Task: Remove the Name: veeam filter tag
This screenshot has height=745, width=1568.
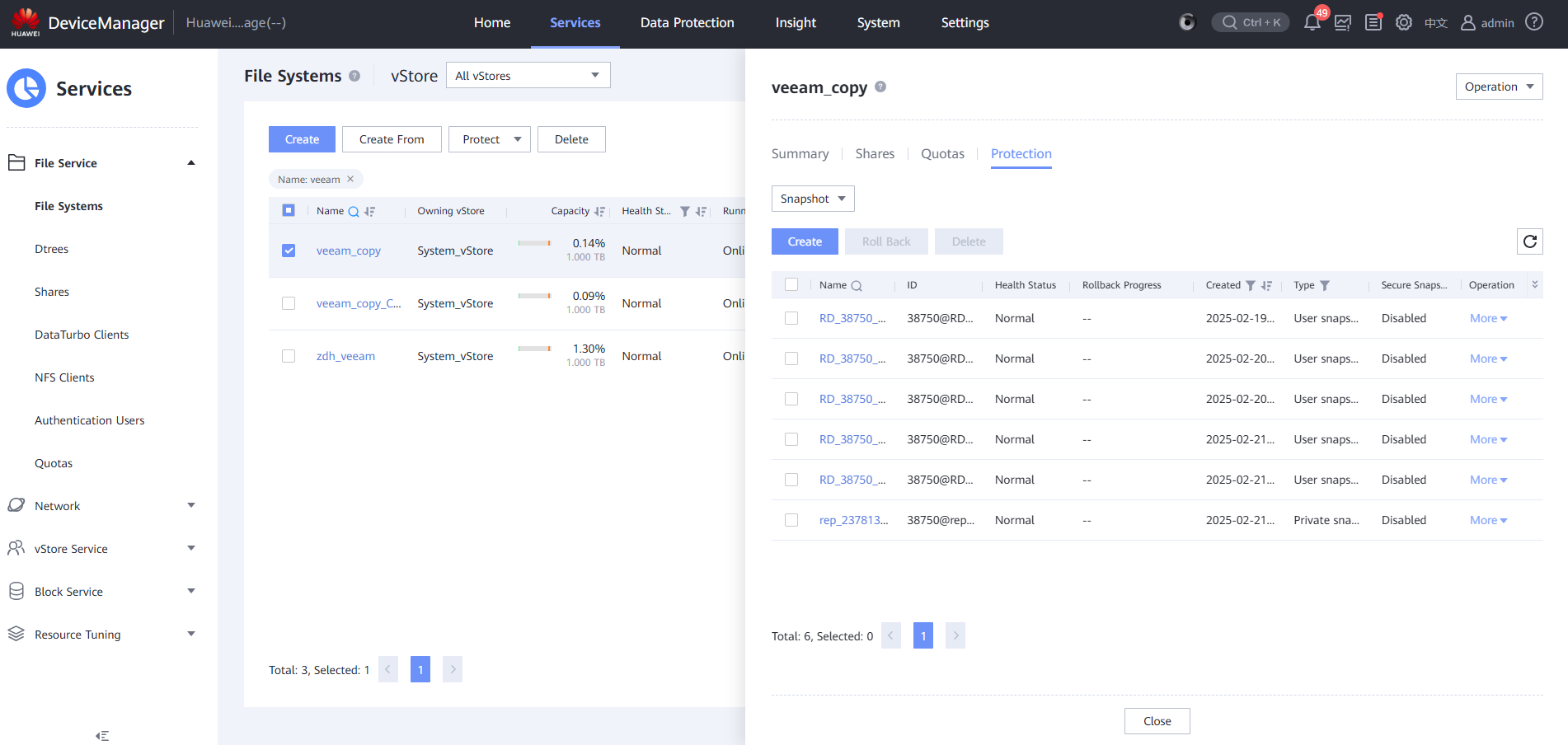Action: point(350,179)
